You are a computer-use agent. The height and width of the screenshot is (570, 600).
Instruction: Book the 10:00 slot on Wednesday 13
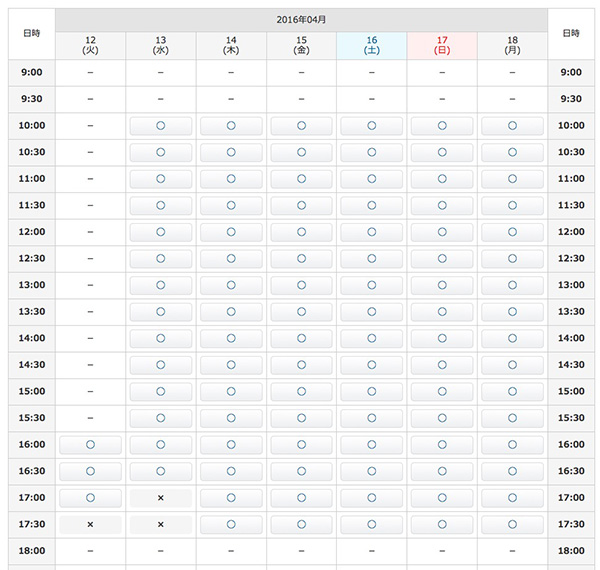tap(160, 125)
